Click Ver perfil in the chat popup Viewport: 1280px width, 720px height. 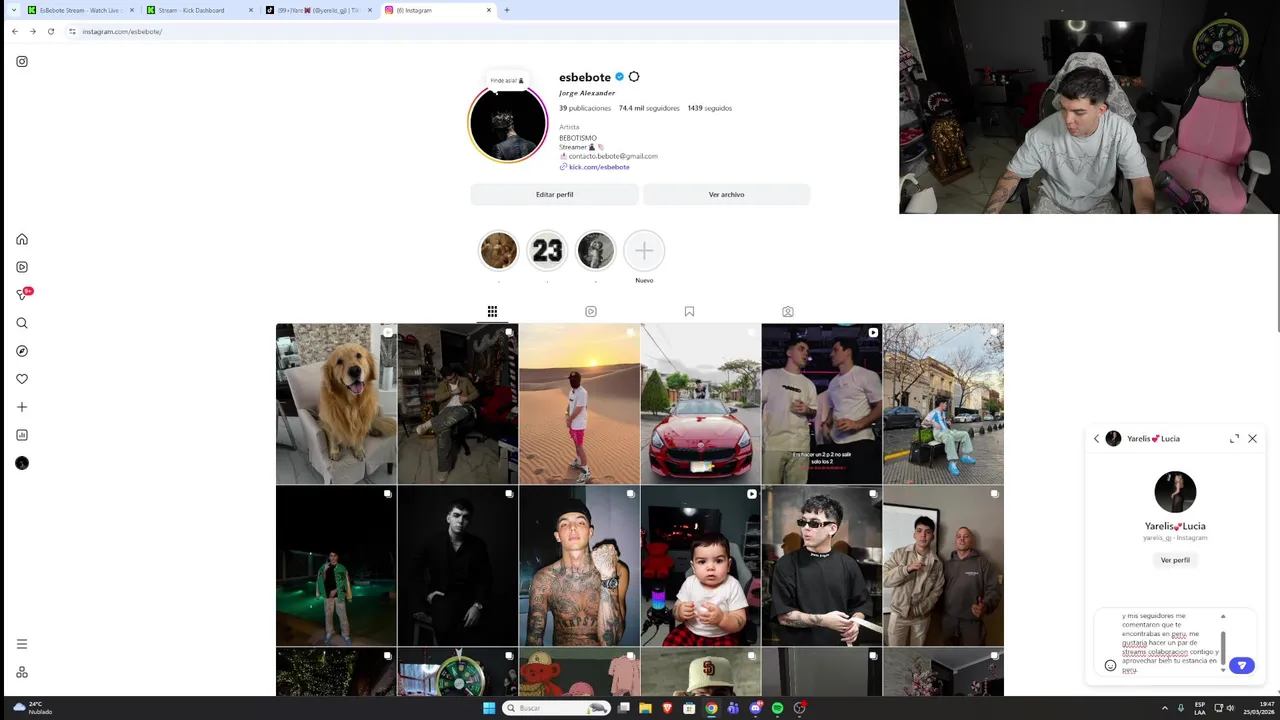[x=1175, y=560]
